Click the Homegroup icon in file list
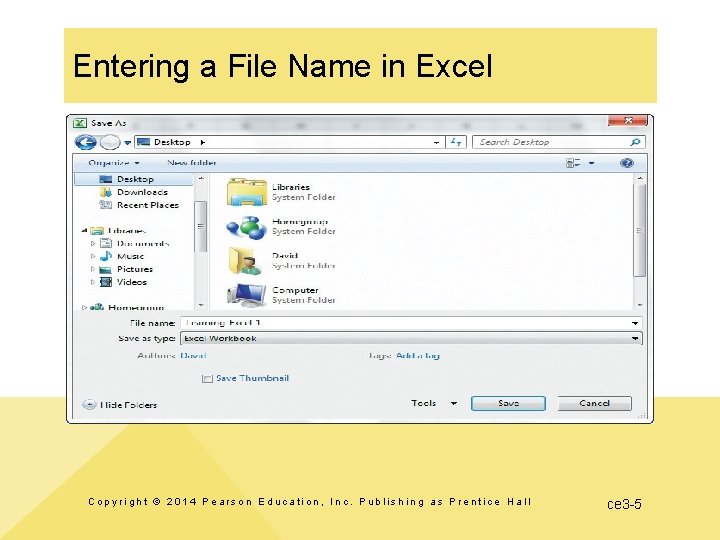This screenshot has height=540, width=720. tap(247, 227)
